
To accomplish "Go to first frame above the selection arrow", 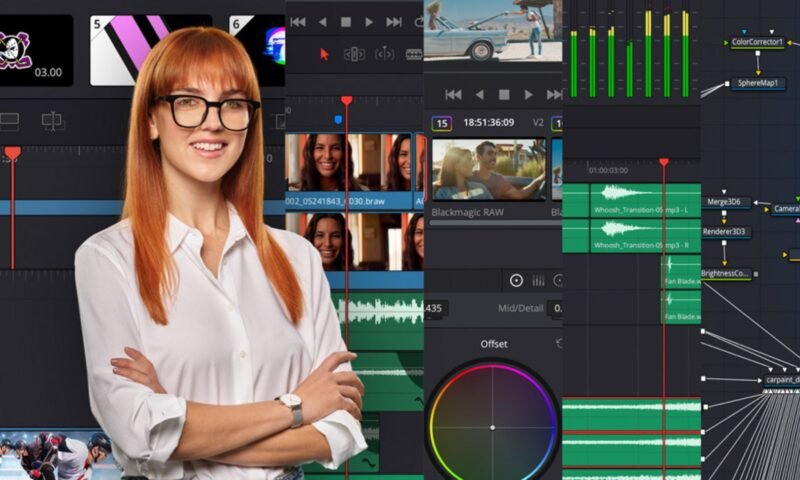I will click(x=298, y=22).
